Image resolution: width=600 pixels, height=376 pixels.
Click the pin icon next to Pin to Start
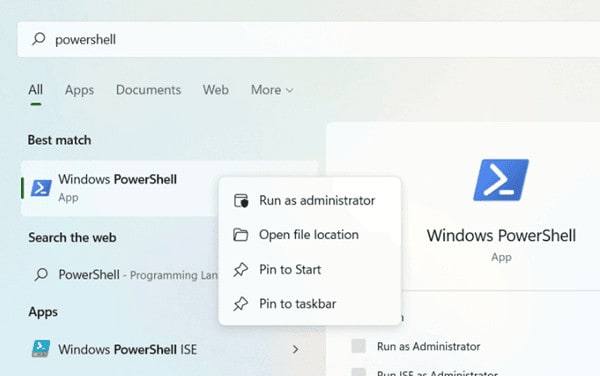pyautogui.click(x=241, y=270)
